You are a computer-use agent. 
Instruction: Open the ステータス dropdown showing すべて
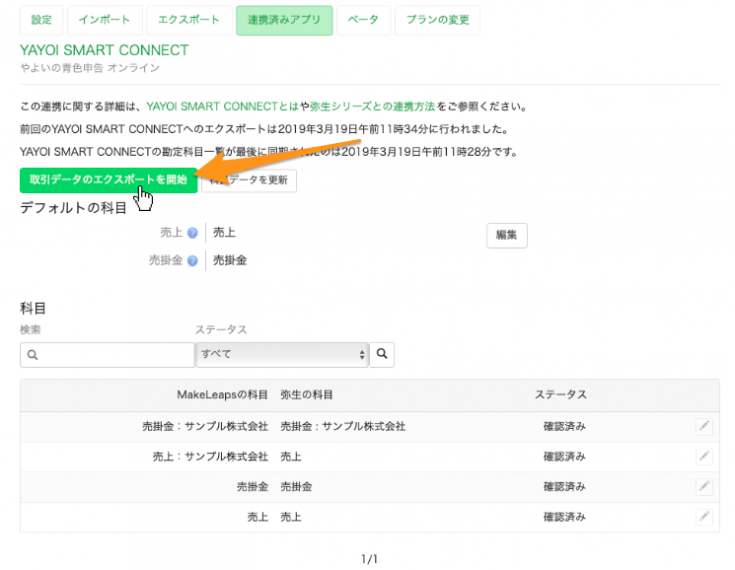click(x=282, y=354)
